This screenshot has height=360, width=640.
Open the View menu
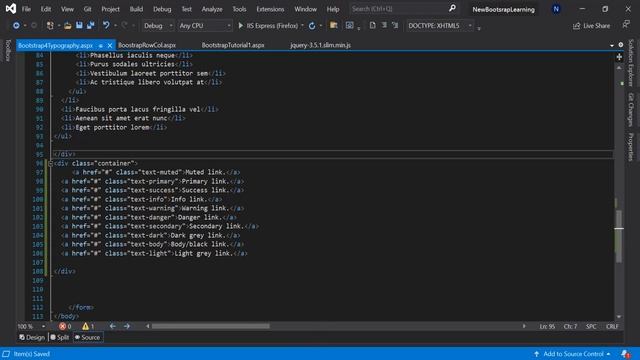tap(67, 9)
